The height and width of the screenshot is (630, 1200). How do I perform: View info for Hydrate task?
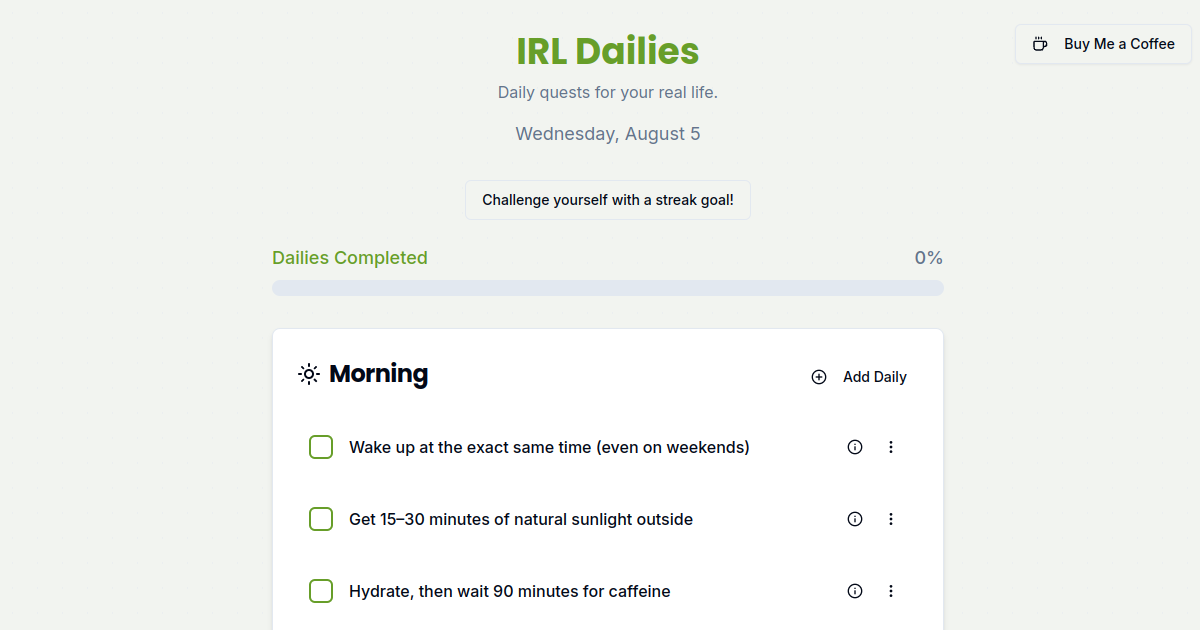[x=855, y=591]
